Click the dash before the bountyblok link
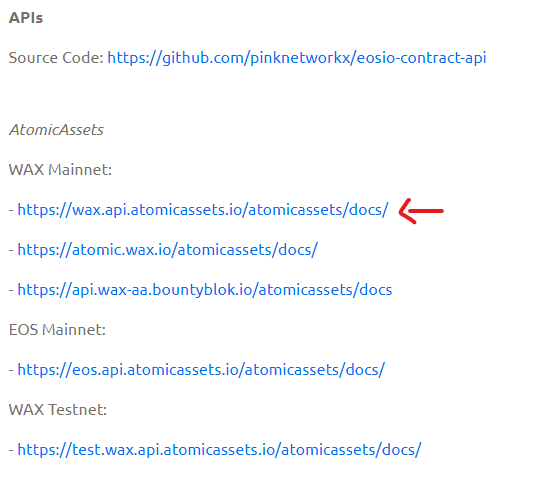The image size is (560, 478). tap(11, 290)
